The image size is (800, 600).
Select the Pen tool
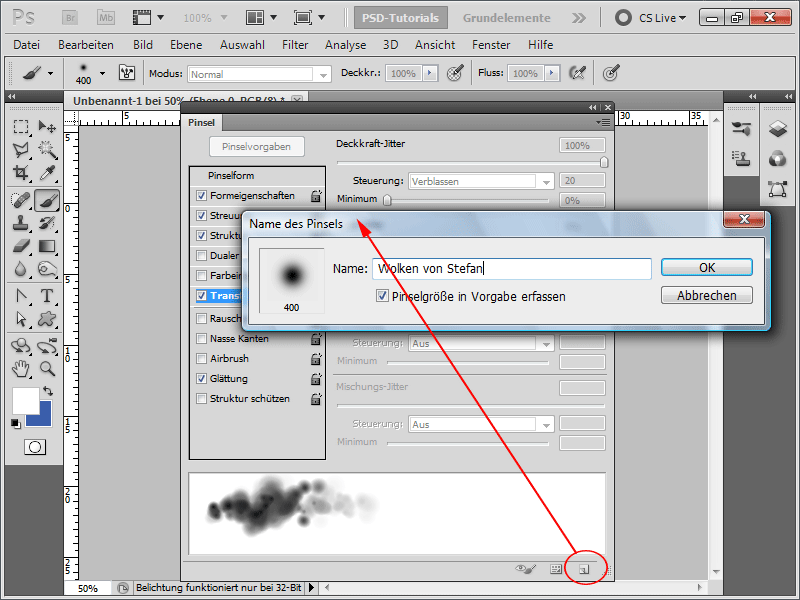[20, 296]
